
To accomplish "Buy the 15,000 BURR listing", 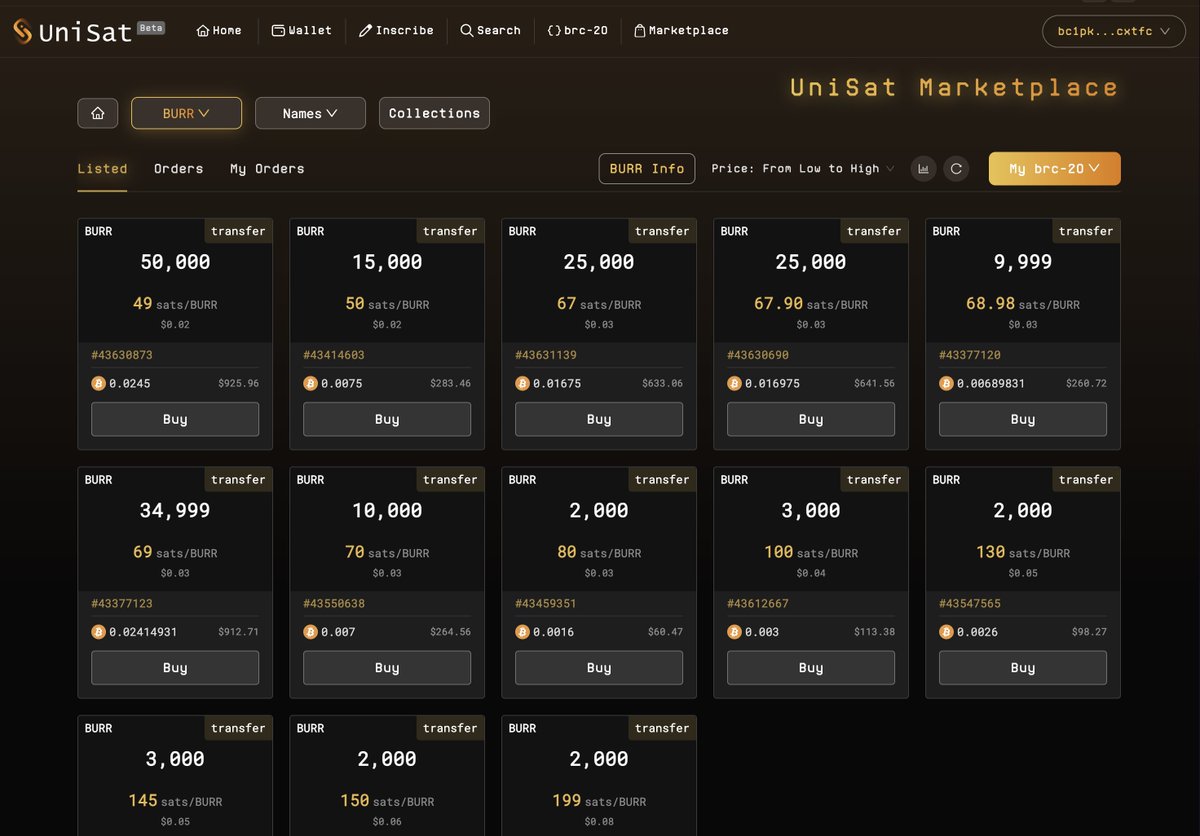I will 387,419.
